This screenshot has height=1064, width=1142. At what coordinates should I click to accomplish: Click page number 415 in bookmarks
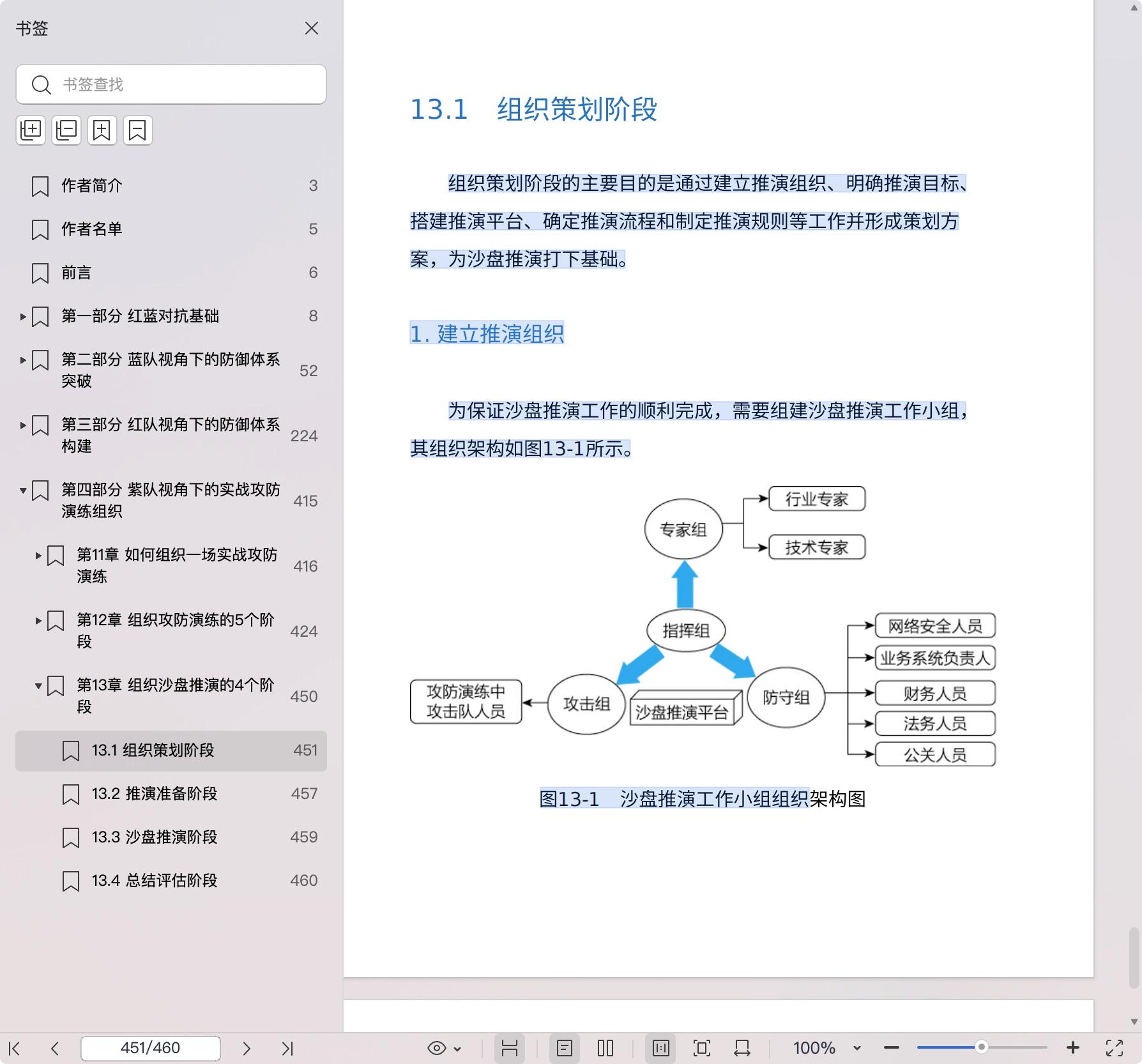coord(305,501)
